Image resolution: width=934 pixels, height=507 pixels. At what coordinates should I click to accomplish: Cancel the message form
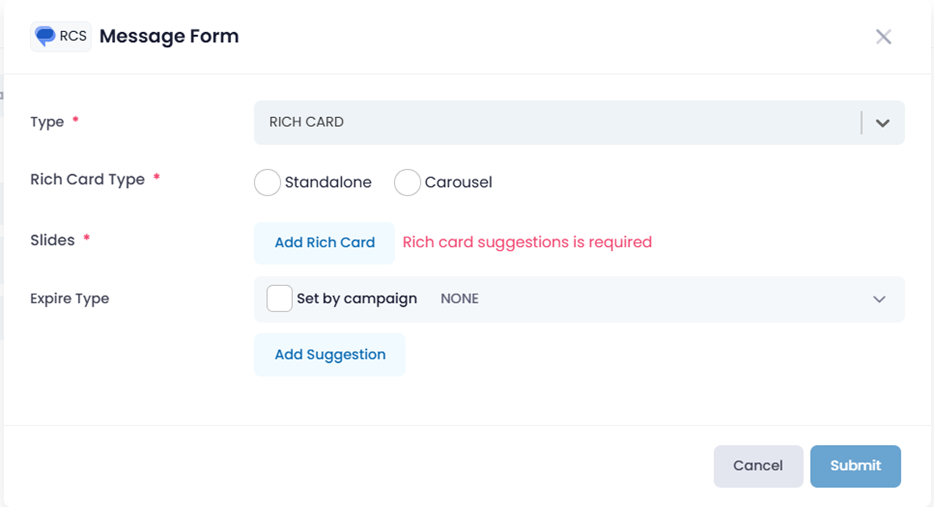757,466
